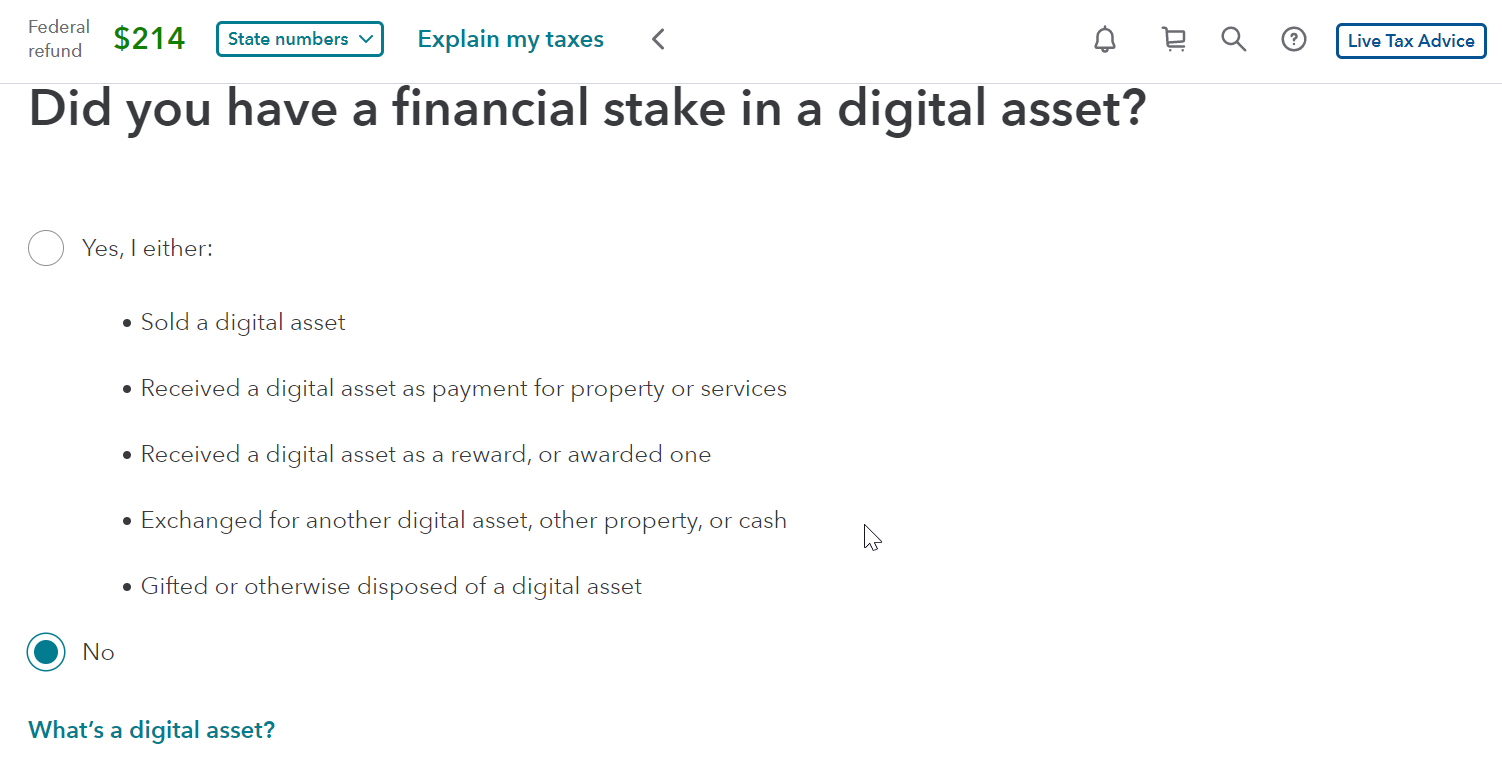This screenshot has width=1502, height=768.
Task: Click the "Yes, I either:" option label
Action: (147, 248)
